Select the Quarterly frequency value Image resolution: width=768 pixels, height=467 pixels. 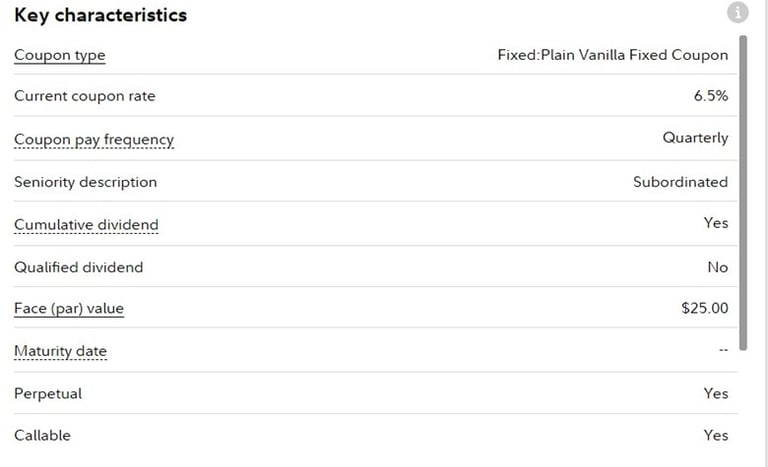coord(695,138)
